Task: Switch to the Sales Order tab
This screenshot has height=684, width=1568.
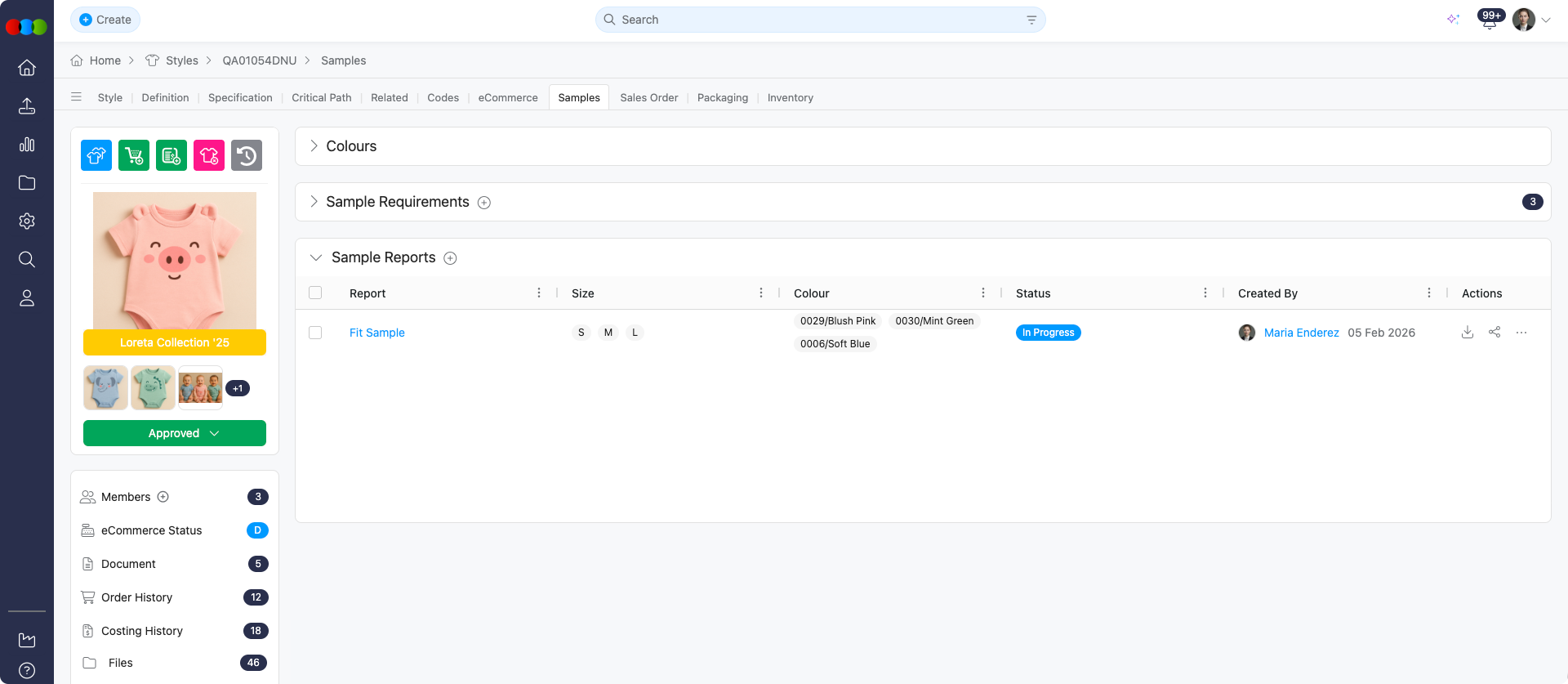Action: pos(649,97)
